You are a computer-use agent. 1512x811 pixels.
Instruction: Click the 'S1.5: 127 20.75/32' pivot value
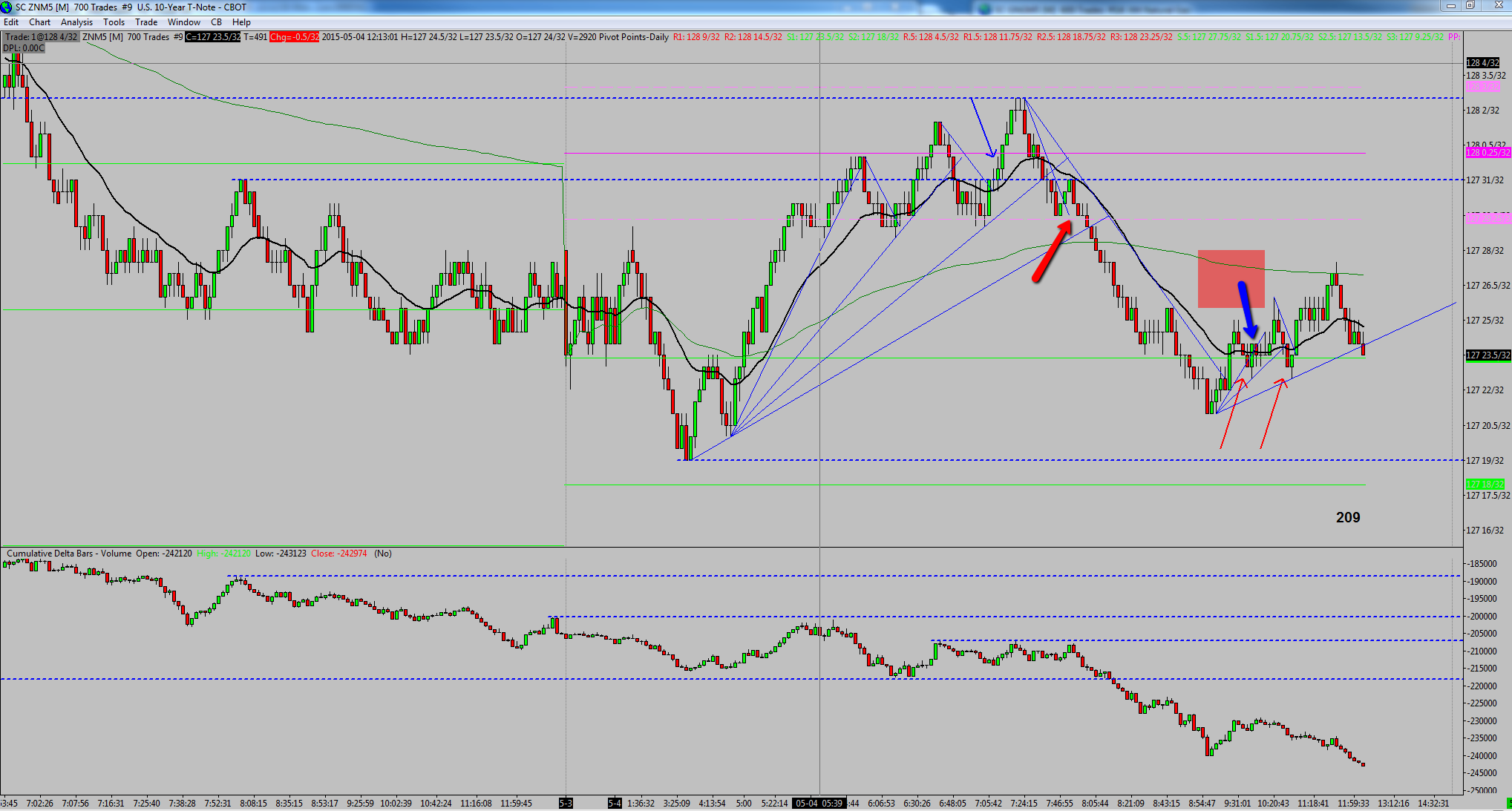point(1280,37)
